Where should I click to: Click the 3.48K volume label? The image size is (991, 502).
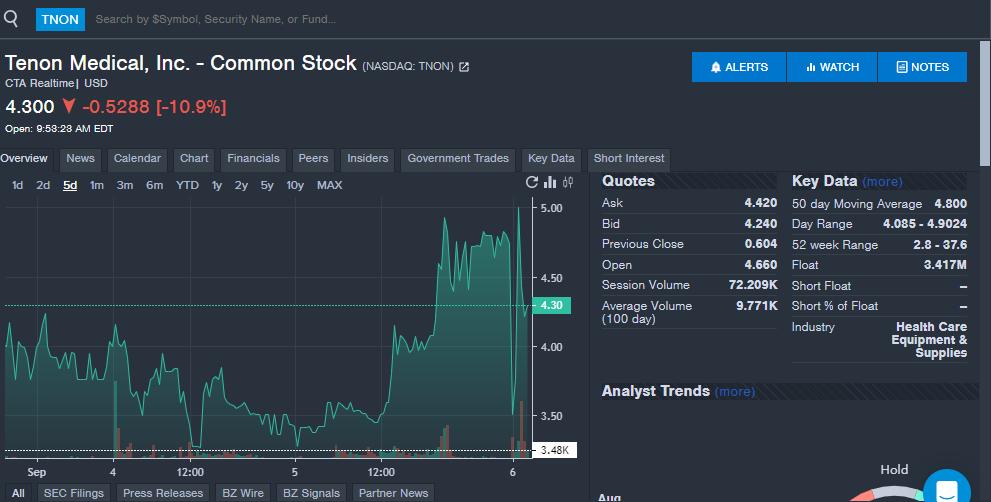[555, 450]
